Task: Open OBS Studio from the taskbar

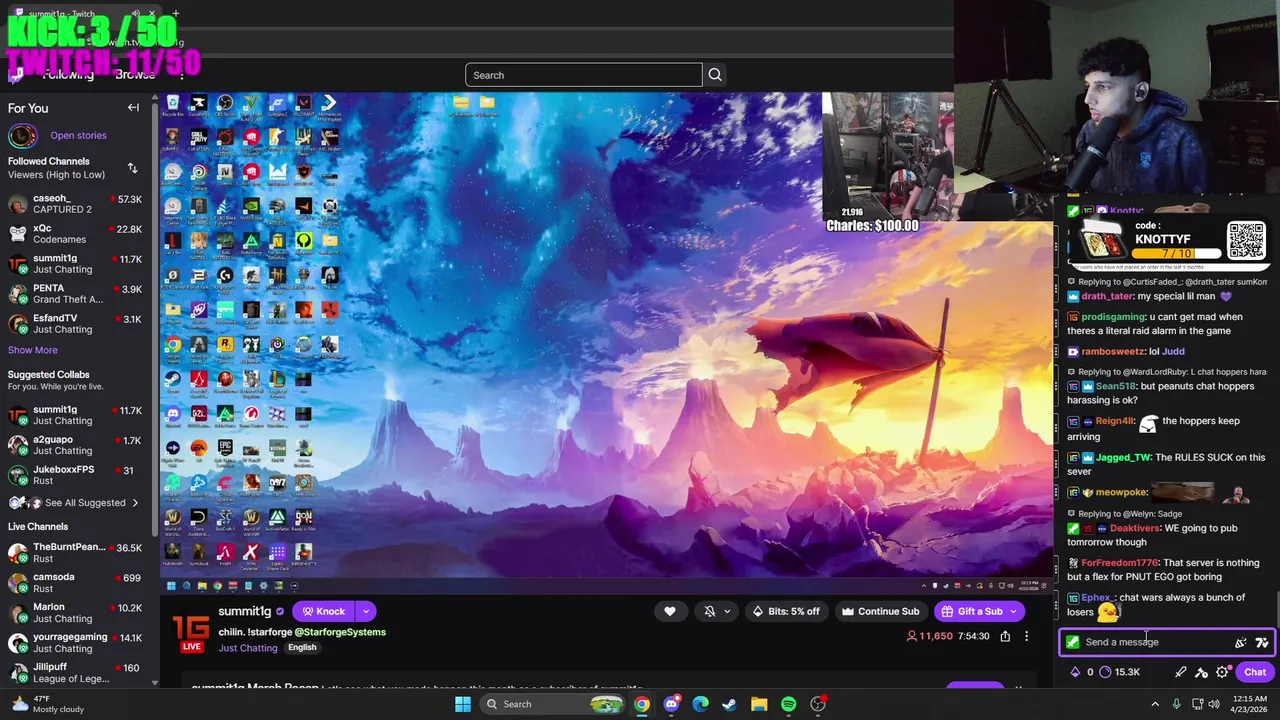Action: [818, 704]
